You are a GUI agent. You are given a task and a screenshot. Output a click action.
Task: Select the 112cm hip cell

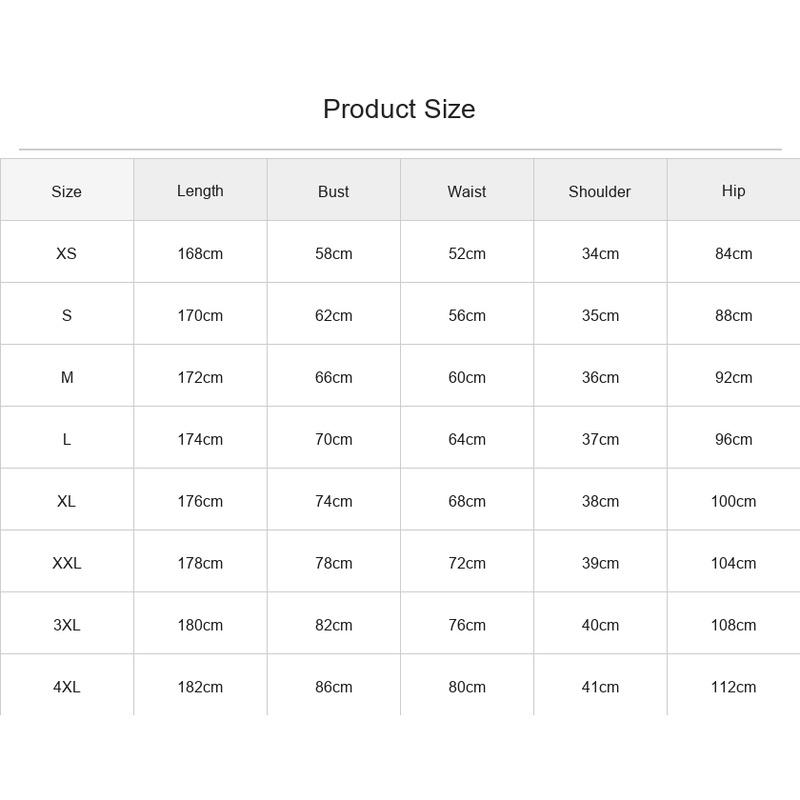[x=733, y=687]
